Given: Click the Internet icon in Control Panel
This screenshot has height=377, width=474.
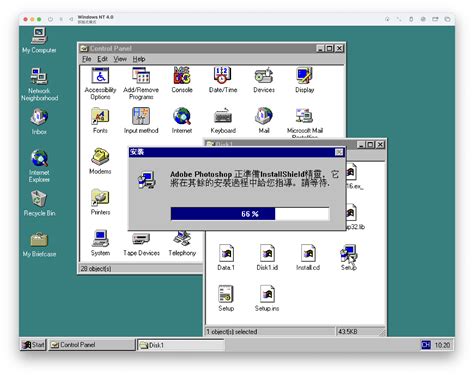Looking at the screenshot, I should click(182, 121).
